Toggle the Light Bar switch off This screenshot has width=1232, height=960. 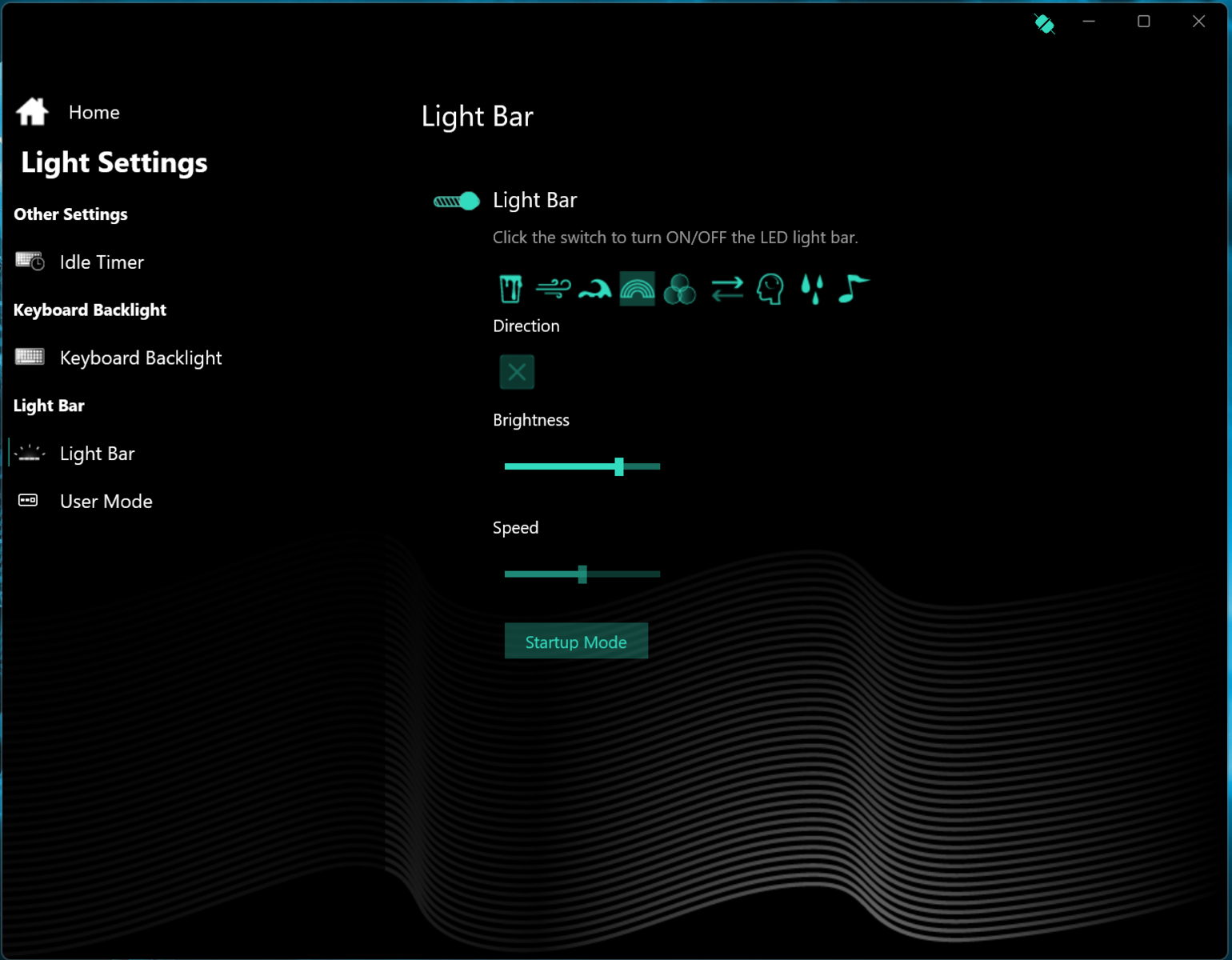point(457,201)
